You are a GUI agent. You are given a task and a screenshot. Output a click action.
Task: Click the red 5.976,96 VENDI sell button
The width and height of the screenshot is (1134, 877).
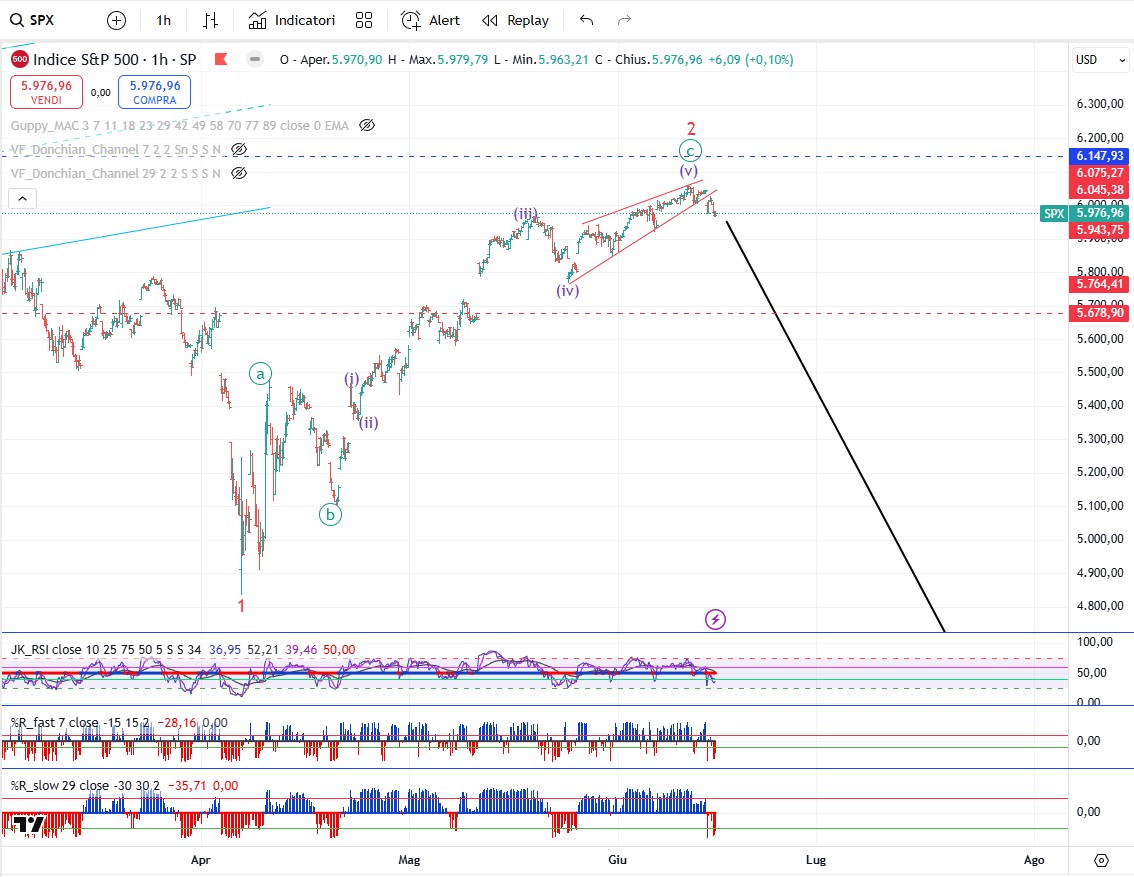click(x=46, y=92)
